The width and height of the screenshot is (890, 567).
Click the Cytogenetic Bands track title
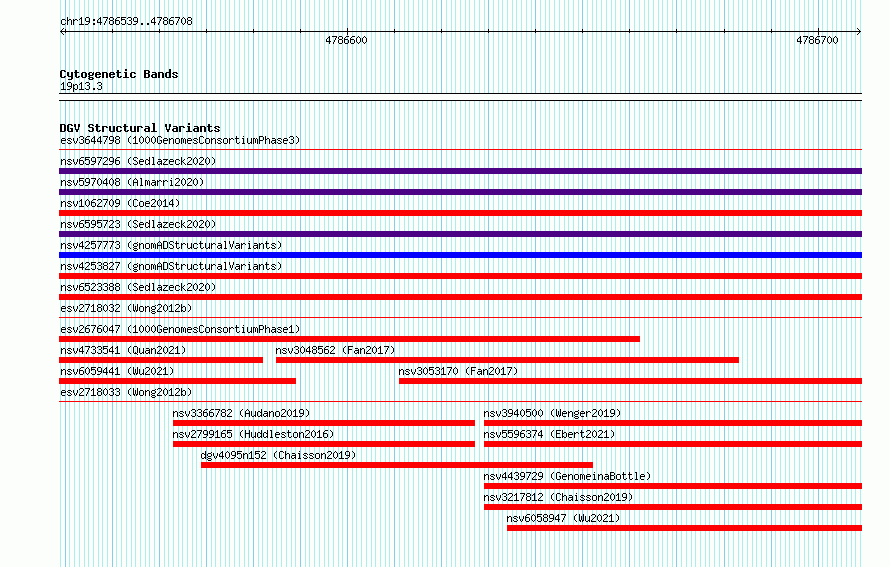pos(119,74)
